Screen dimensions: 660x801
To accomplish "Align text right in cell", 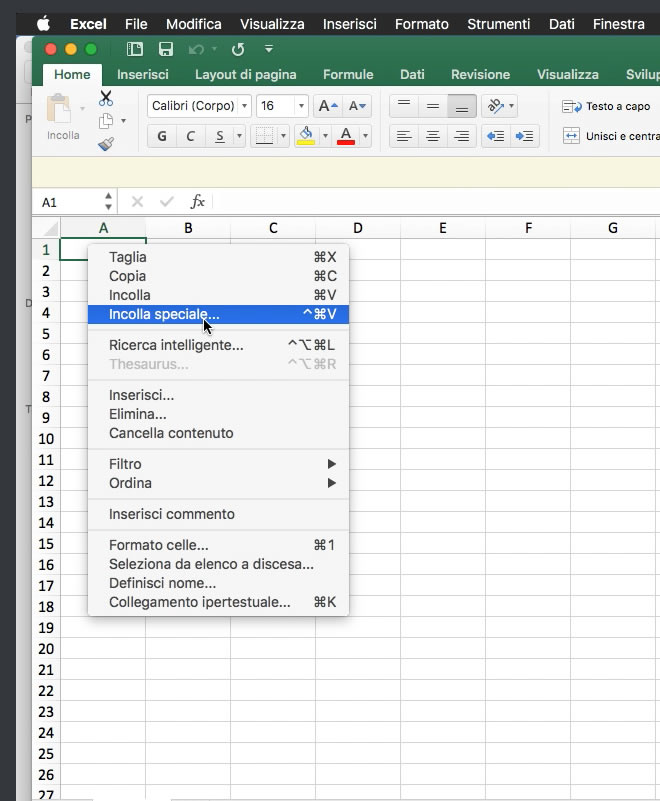I will [x=462, y=136].
